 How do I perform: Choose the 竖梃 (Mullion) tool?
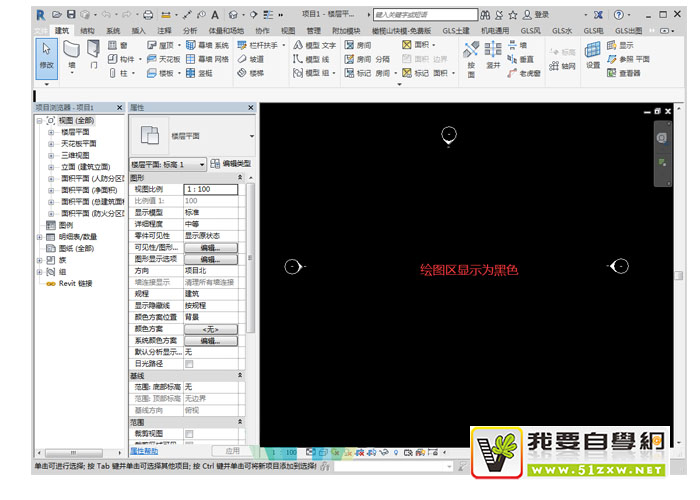[x=199, y=73]
